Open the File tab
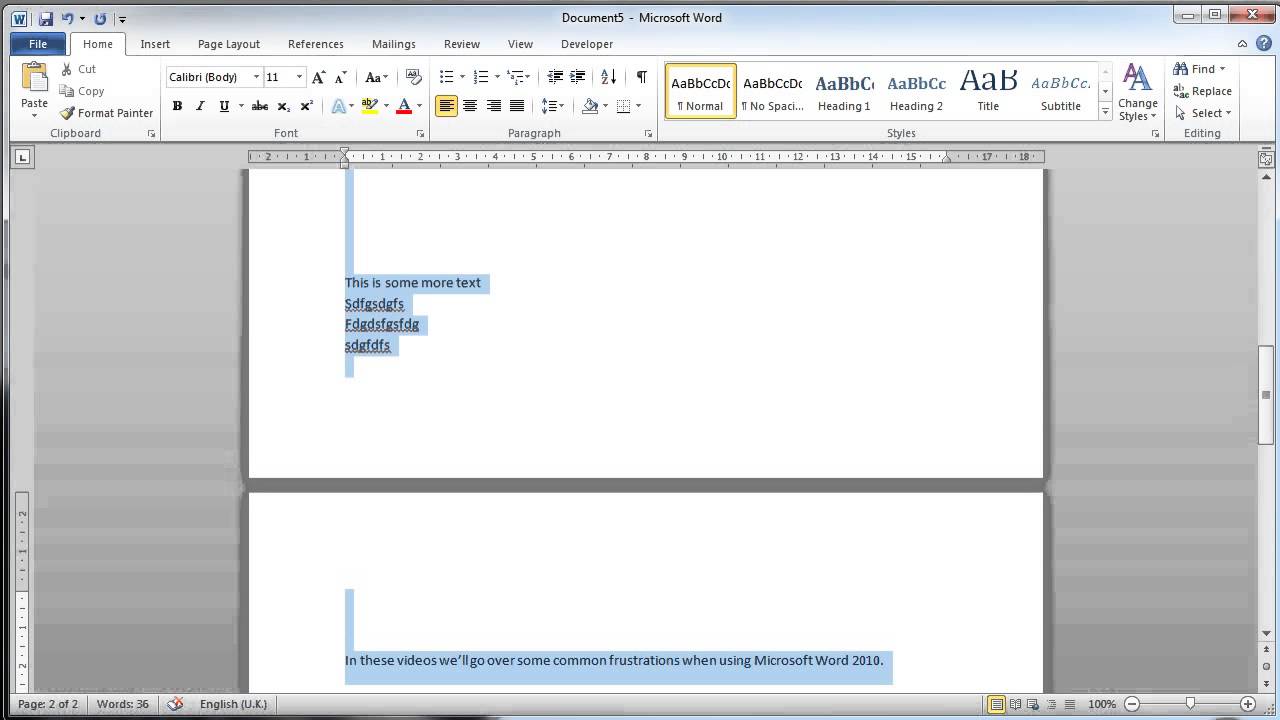Image resolution: width=1280 pixels, height=720 pixels. tap(38, 44)
